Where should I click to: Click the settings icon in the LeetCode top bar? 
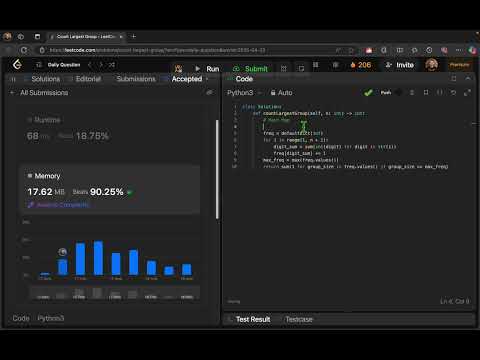point(335,65)
